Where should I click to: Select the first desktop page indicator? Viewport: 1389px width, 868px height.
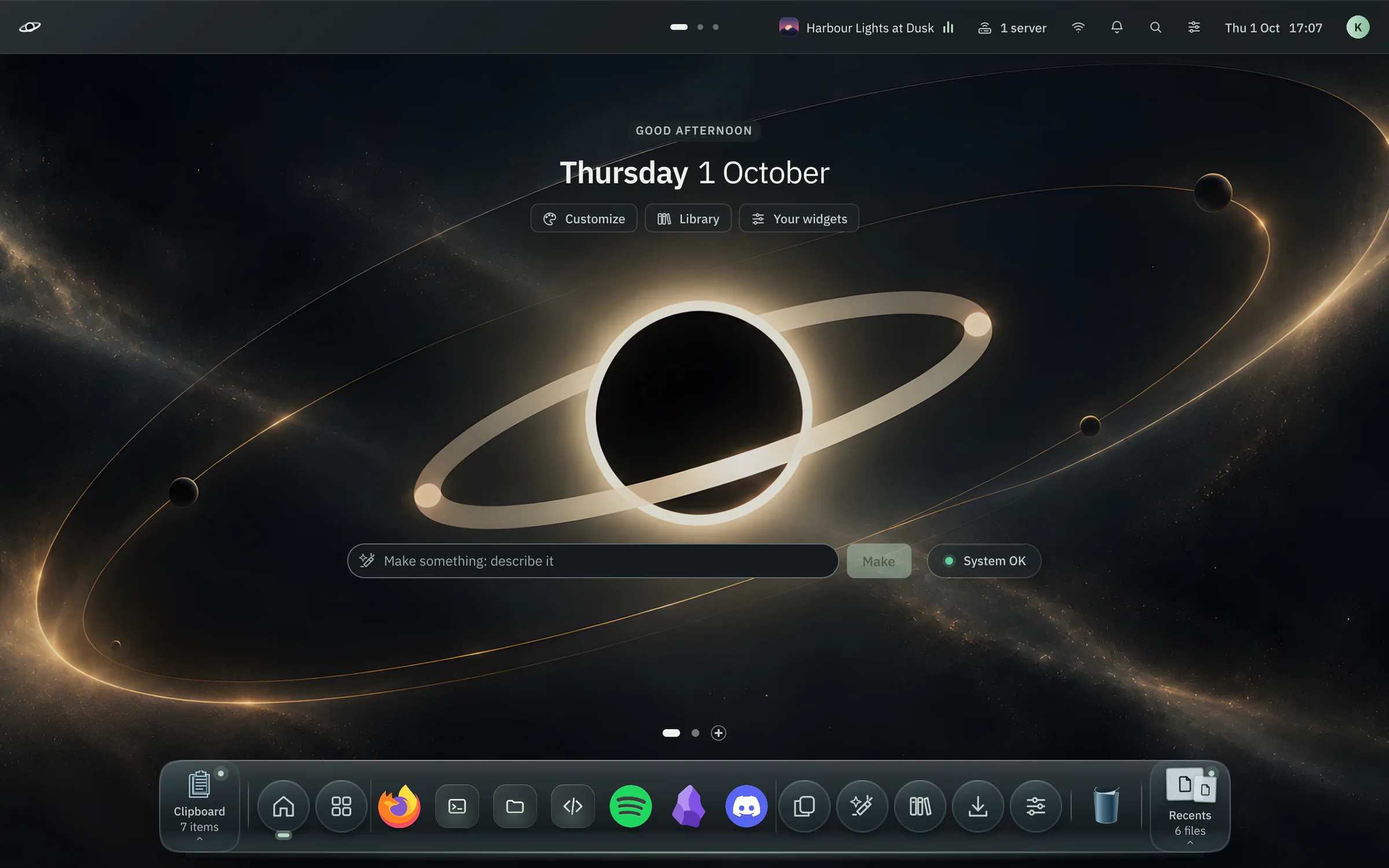tap(671, 733)
